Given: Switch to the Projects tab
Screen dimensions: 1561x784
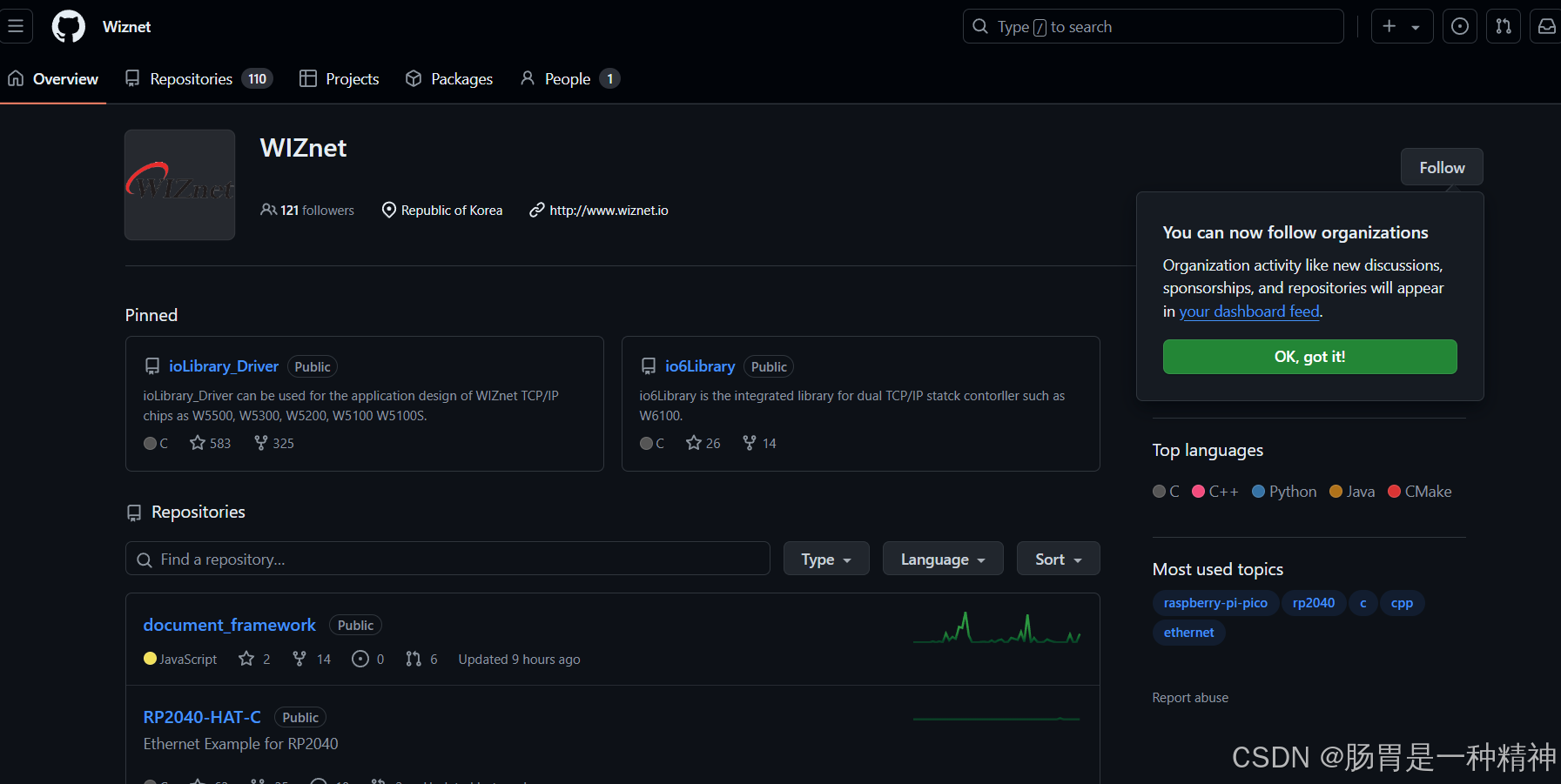Looking at the screenshot, I should click(340, 78).
